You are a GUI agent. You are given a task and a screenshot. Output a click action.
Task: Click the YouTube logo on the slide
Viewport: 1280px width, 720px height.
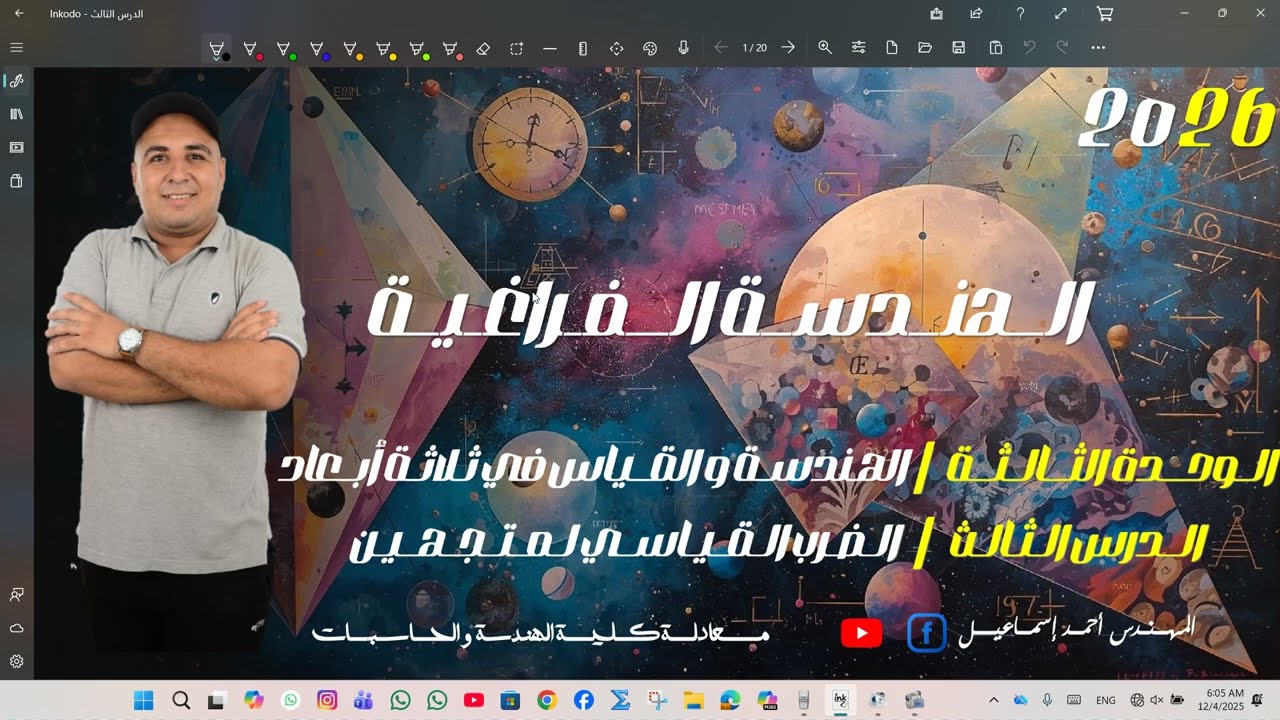[x=861, y=633]
